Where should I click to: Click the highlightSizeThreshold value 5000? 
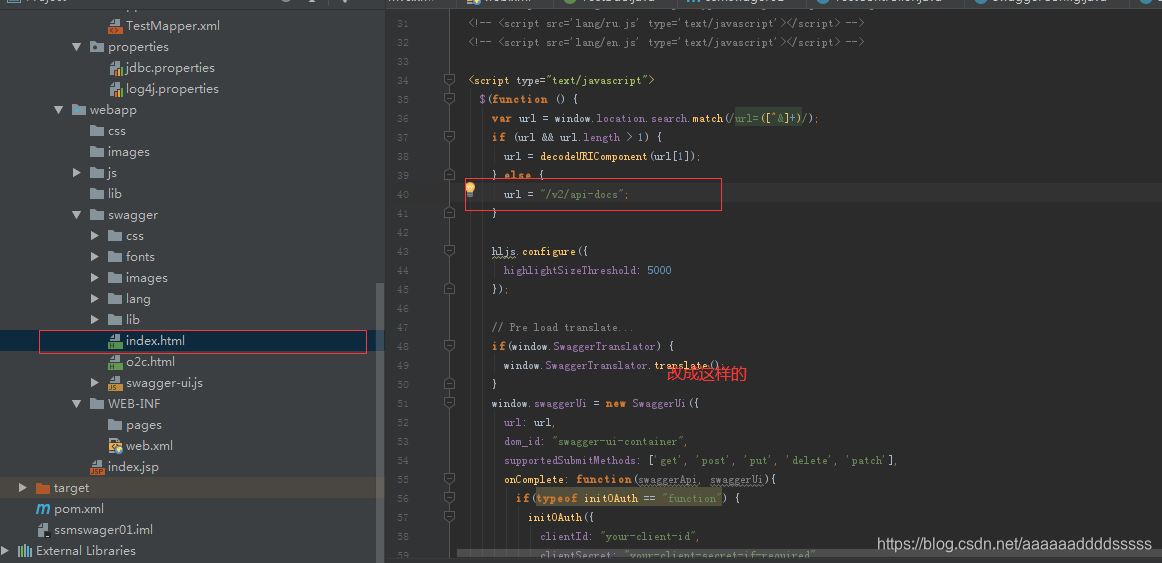point(659,270)
